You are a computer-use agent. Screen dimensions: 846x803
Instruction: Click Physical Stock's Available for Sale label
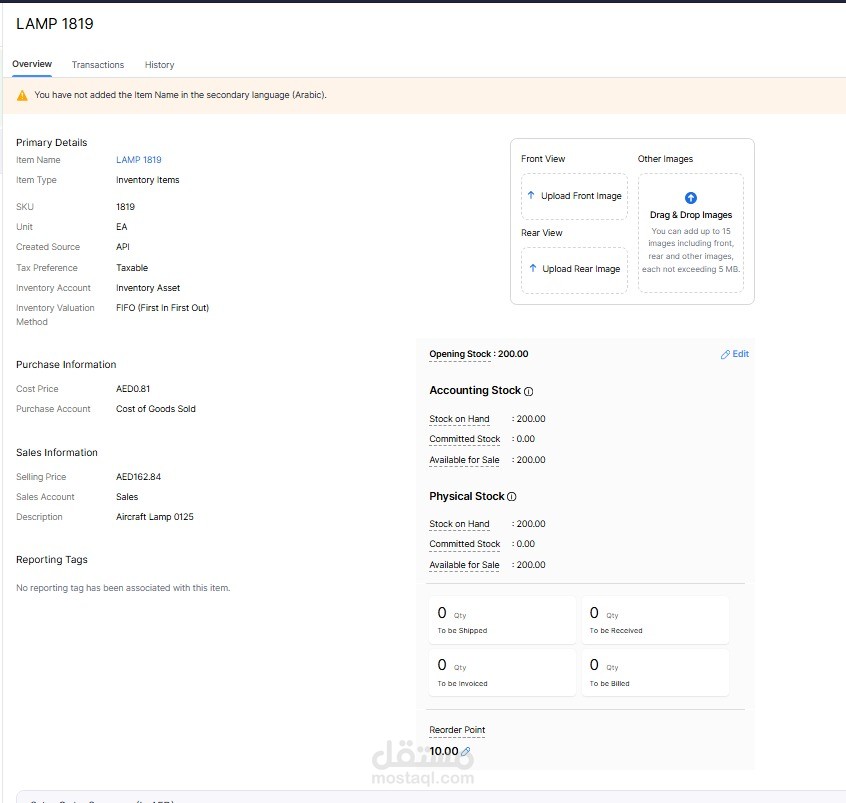[x=464, y=564]
